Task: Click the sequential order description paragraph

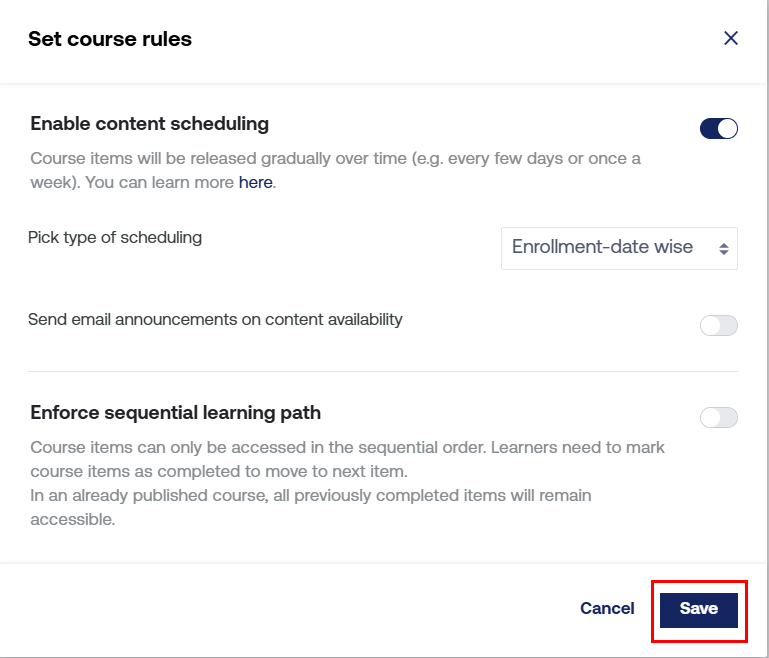Action: coord(347,459)
